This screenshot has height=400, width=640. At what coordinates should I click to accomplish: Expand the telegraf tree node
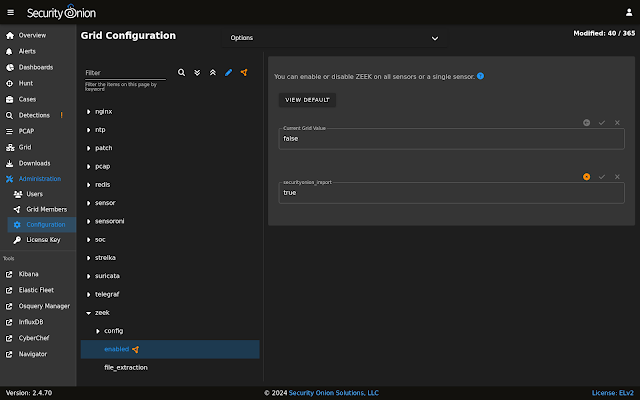(89, 294)
